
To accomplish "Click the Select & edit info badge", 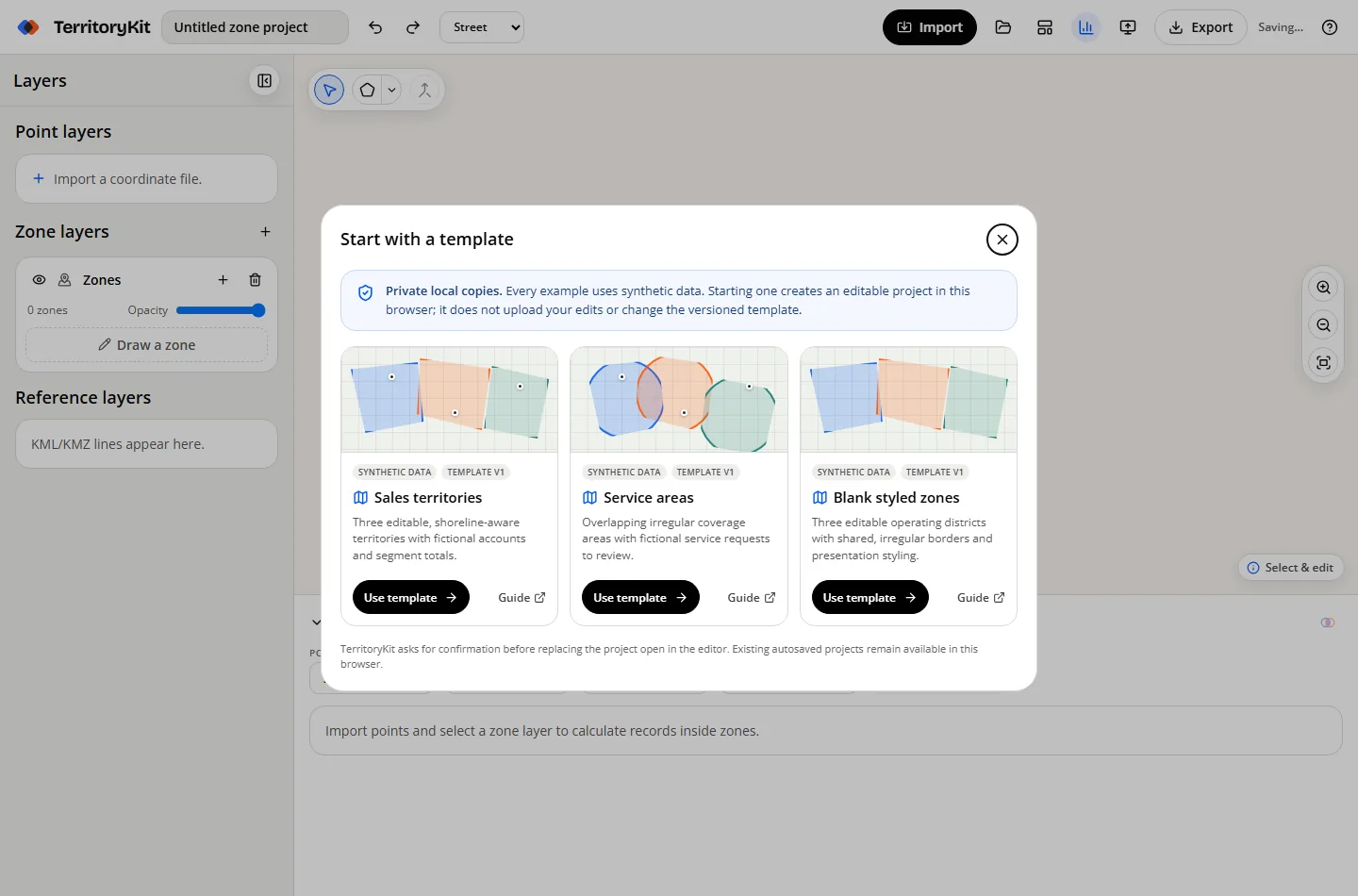I will (1290, 568).
